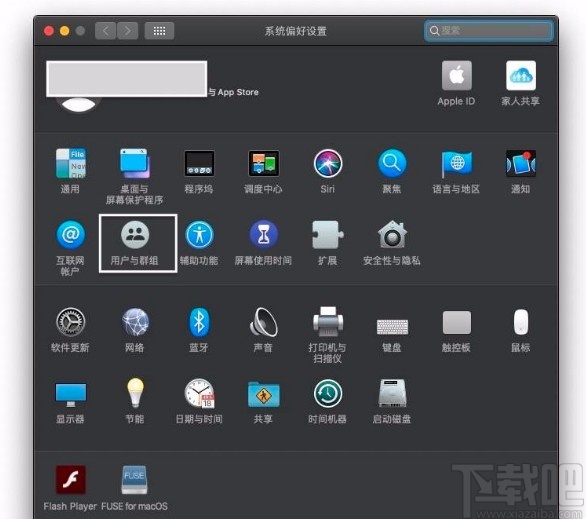Close the 系统偏好设置 window
Image resolution: width=586 pixels, height=519 pixels.
pos(49,31)
